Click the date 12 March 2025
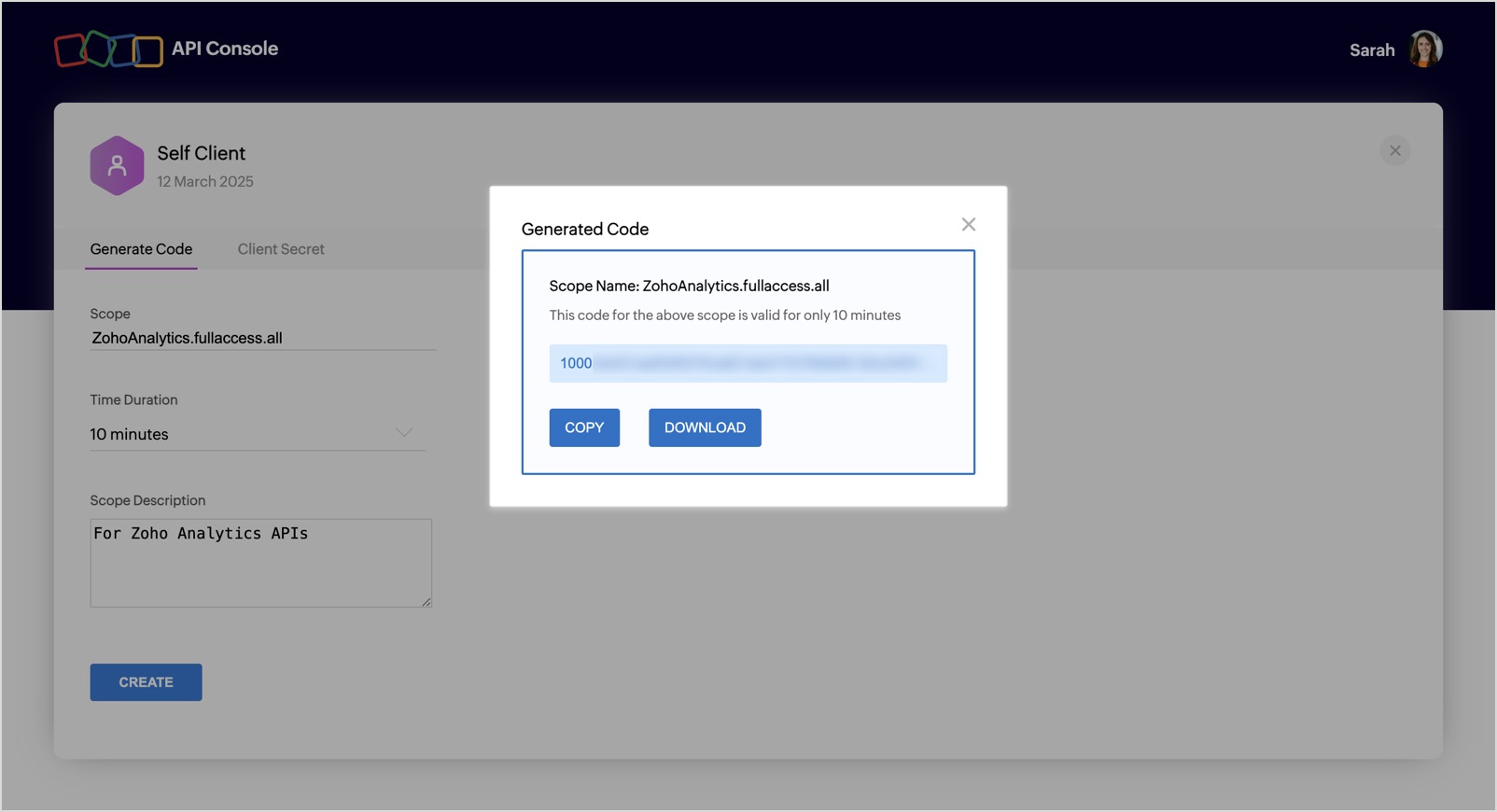 pyautogui.click(x=205, y=181)
